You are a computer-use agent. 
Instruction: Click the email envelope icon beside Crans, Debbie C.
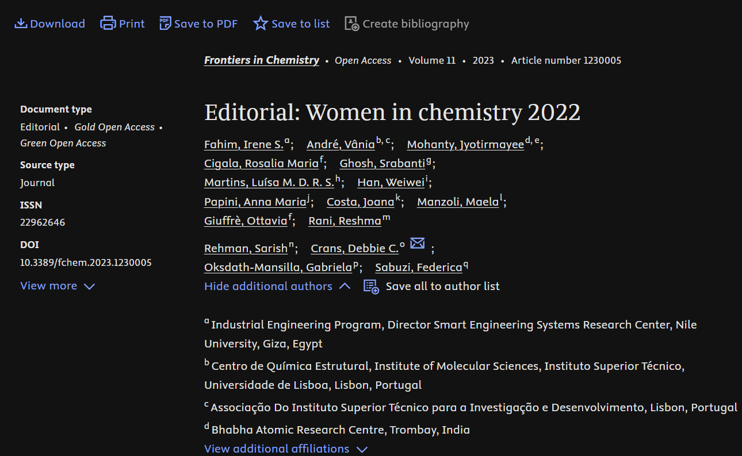pyautogui.click(x=418, y=244)
